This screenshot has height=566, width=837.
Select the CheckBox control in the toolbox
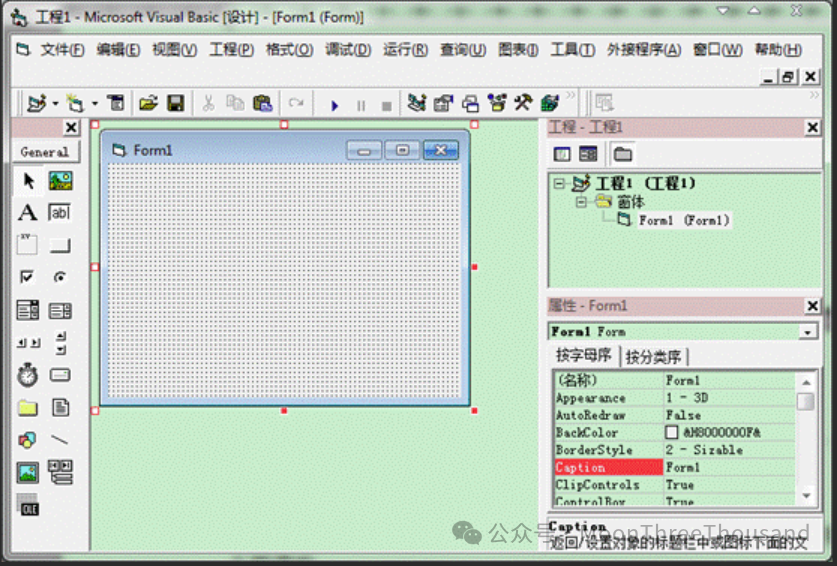click(x=28, y=277)
